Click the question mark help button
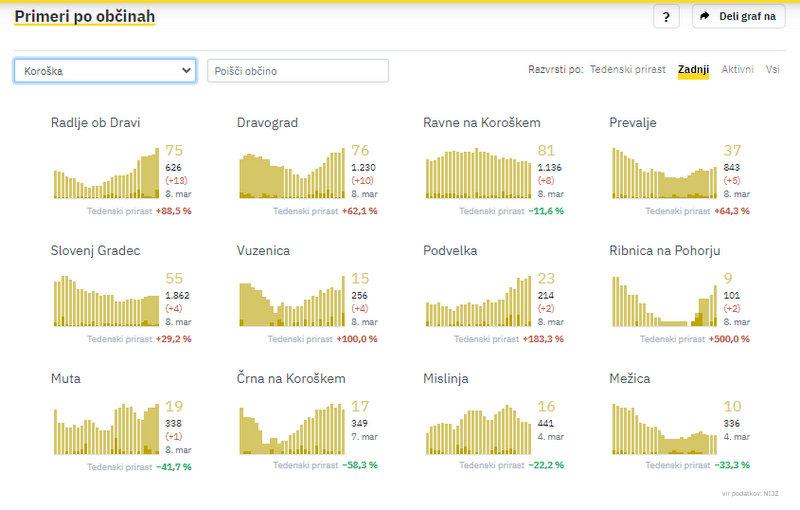 pyautogui.click(x=666, y=17)
